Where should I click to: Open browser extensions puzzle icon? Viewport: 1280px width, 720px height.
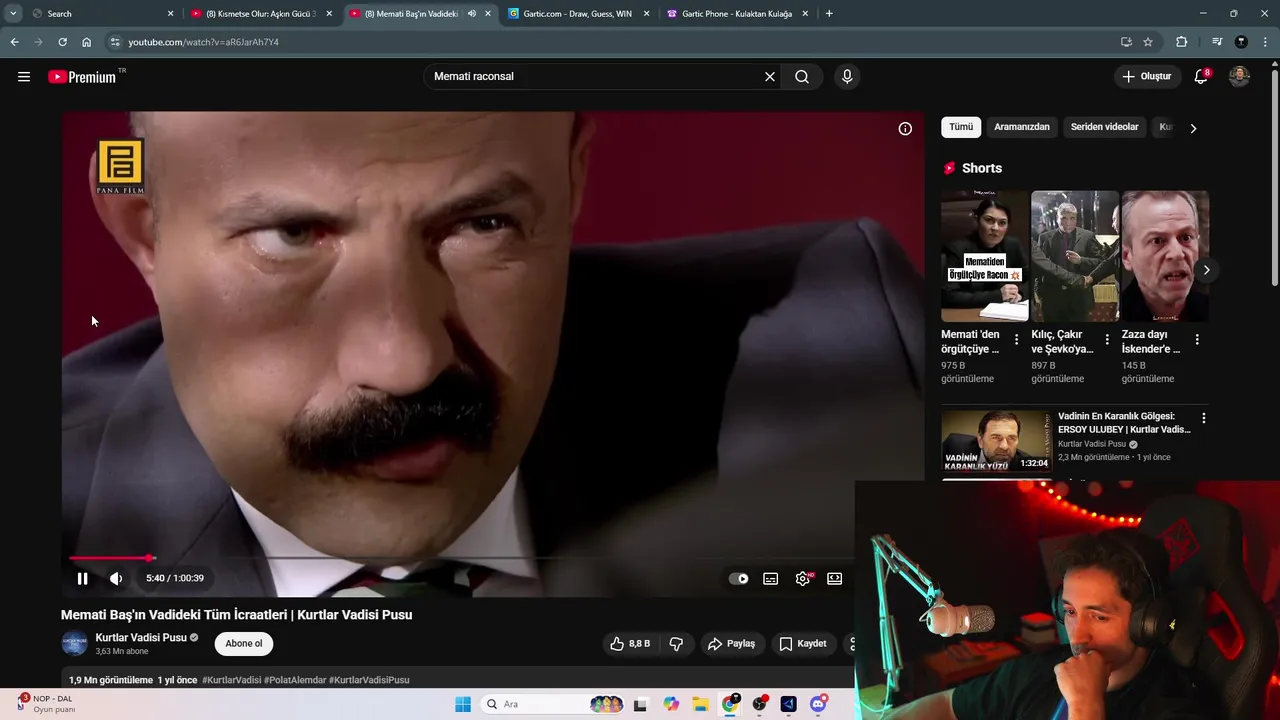tap(1182, 42)
